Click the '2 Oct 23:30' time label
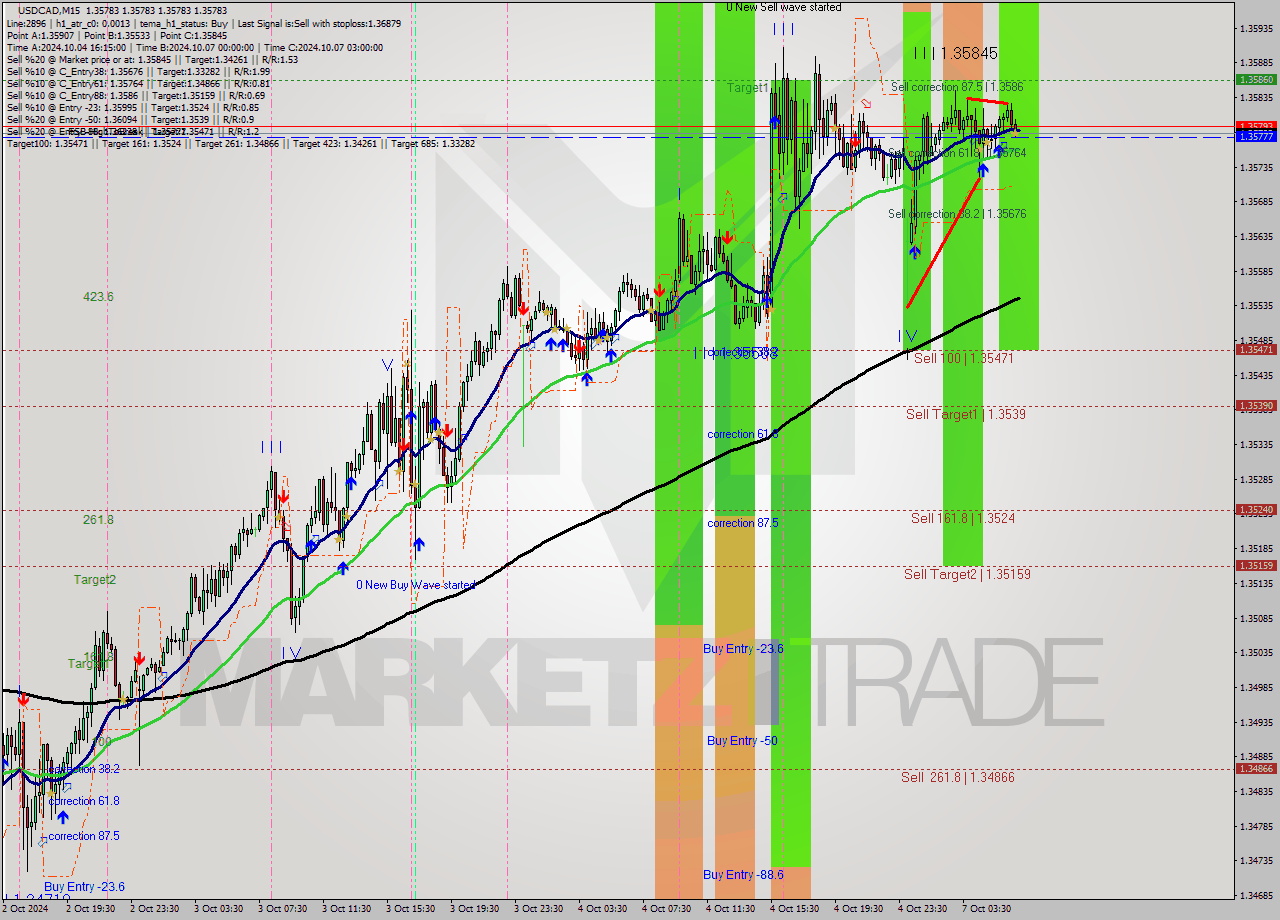Image resolution: width=1280 pixels, height=920 pixels. (157, 909)
